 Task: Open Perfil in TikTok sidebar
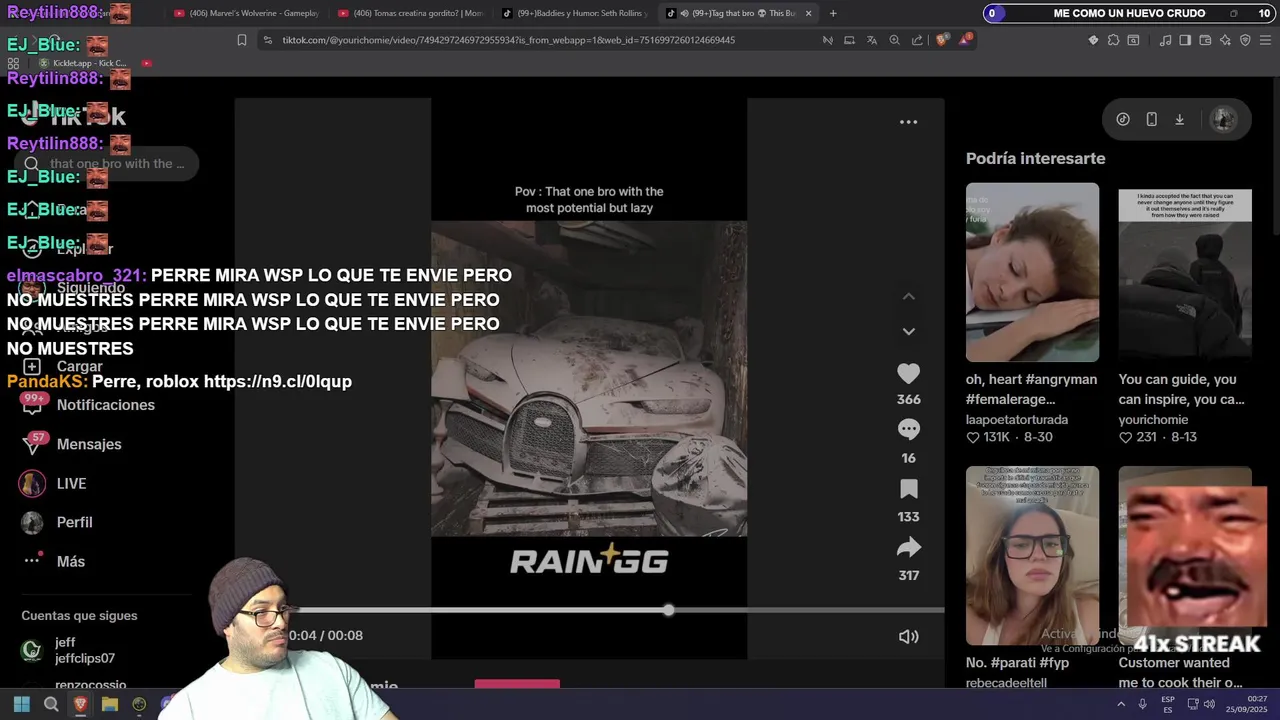74,522
